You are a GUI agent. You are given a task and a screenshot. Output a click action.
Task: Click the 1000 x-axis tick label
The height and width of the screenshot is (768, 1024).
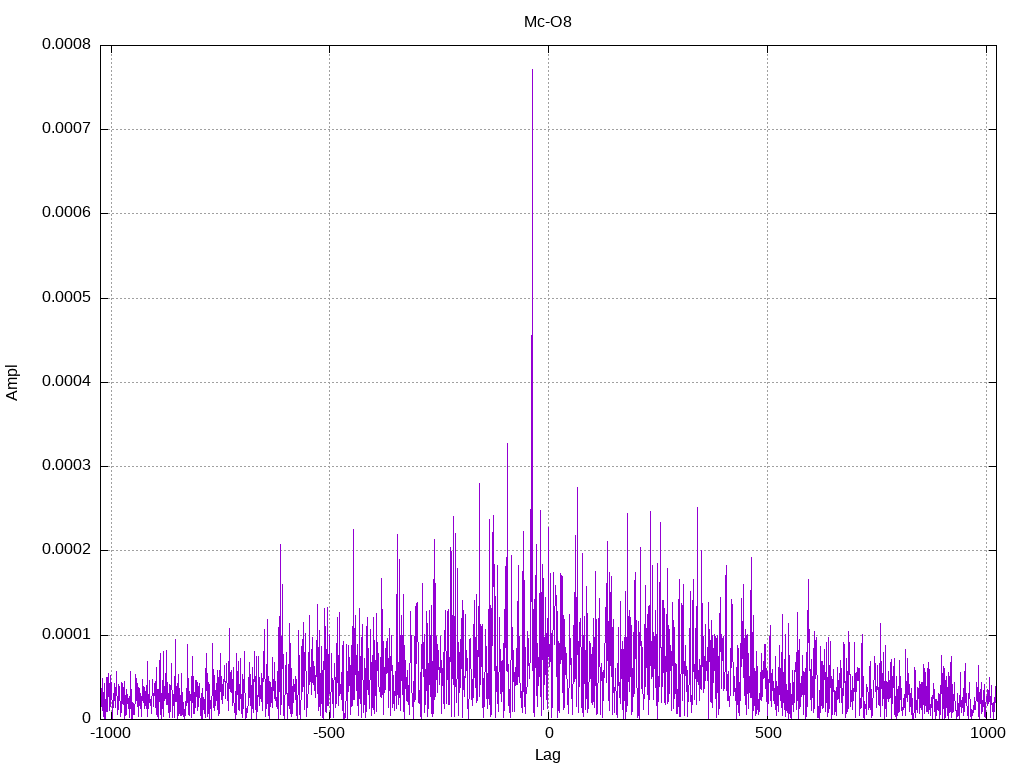pyautogui.click(x=987, y=733)
